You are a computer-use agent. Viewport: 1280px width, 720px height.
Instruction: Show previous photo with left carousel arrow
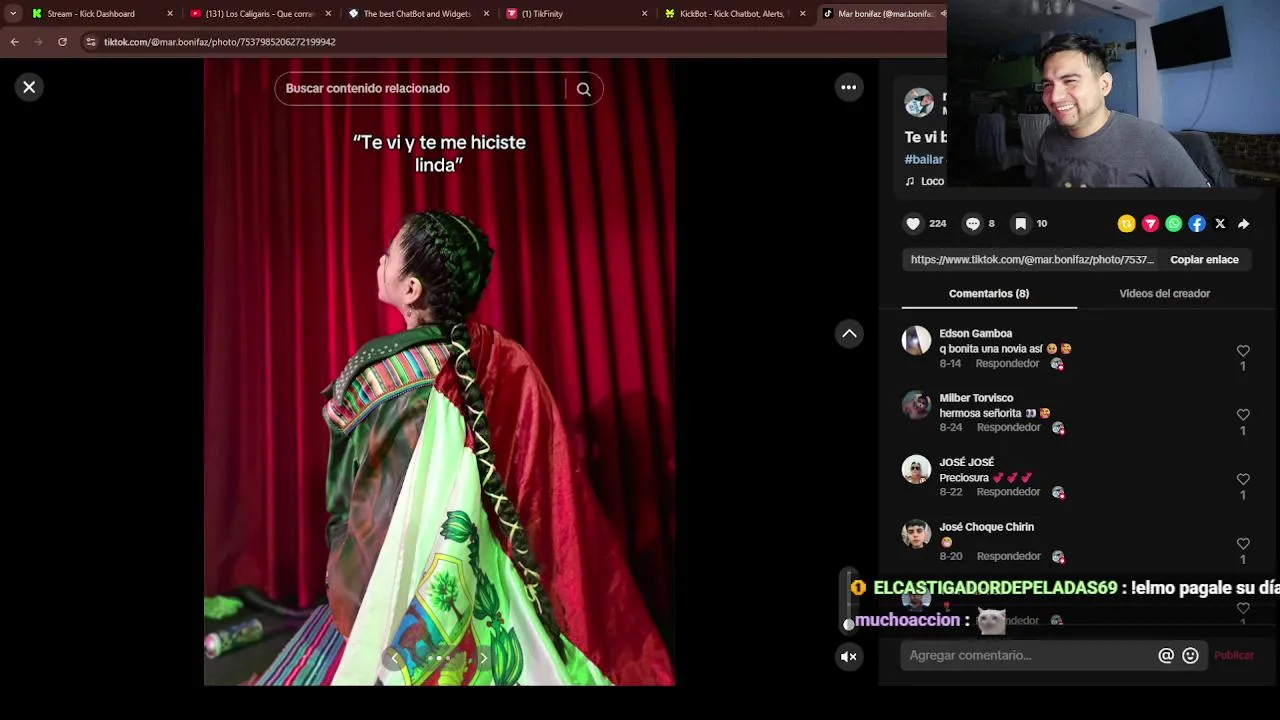395,658
